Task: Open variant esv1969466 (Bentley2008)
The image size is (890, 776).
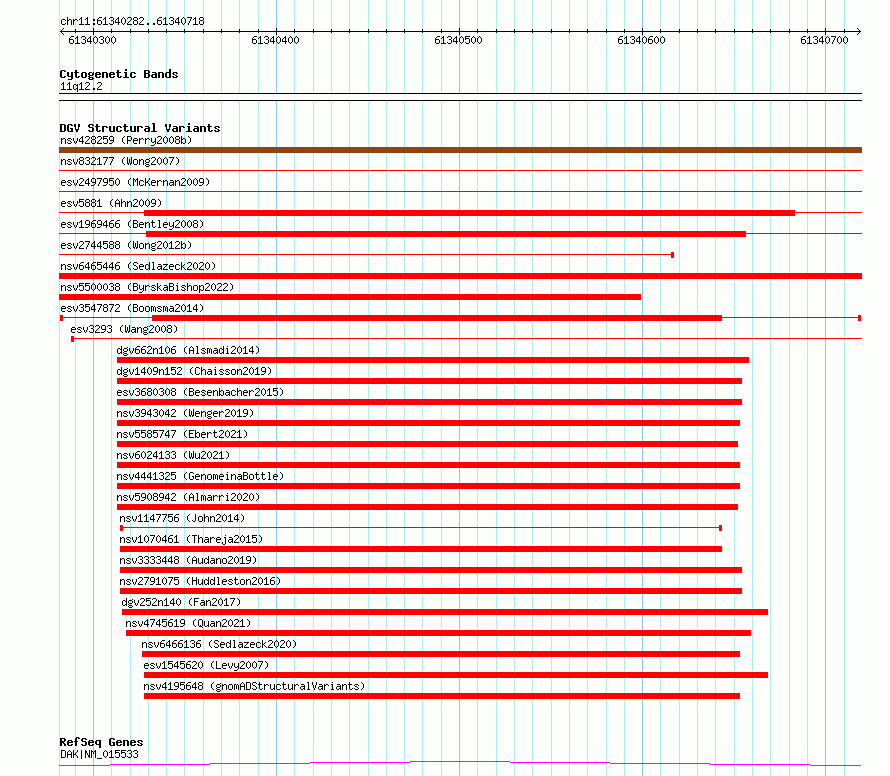Action: (132, 224)
